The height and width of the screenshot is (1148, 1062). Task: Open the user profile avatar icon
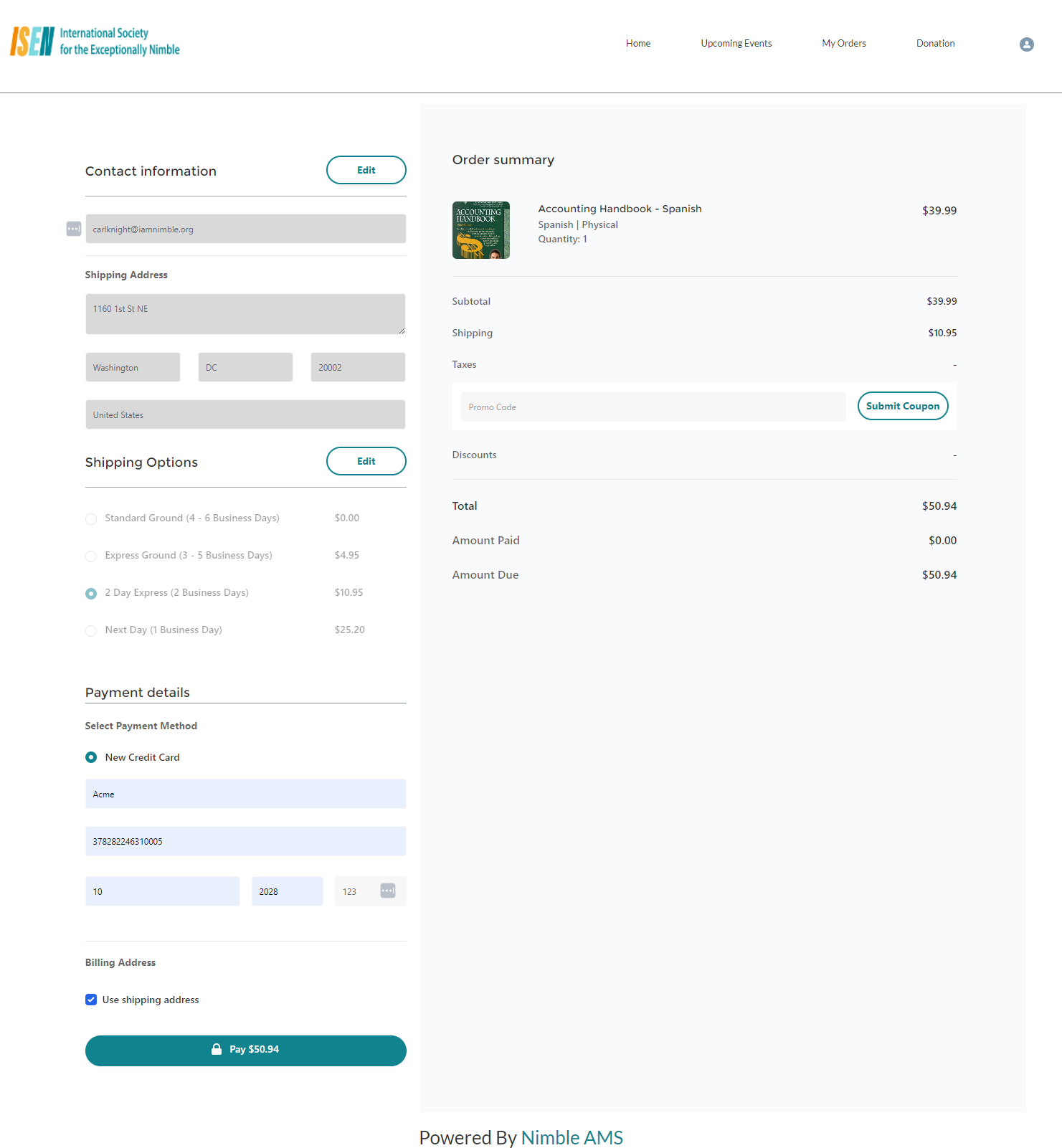coord(1026,44)
